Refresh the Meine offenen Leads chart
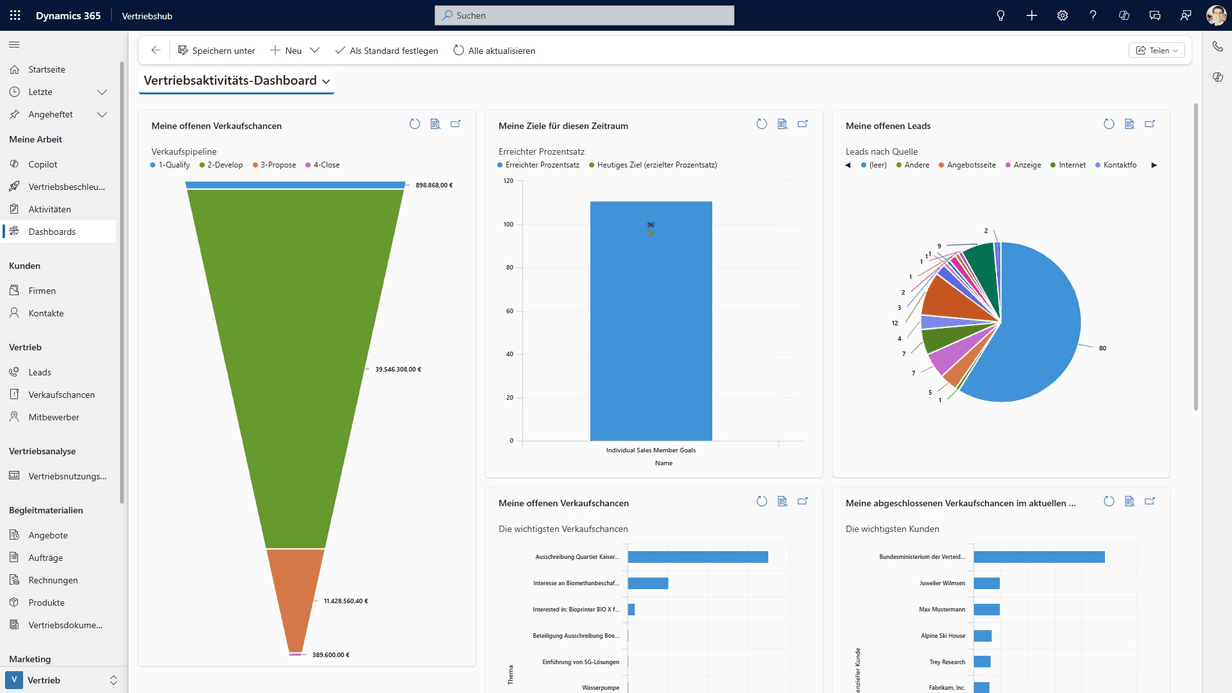 [x=1109, y=125]
